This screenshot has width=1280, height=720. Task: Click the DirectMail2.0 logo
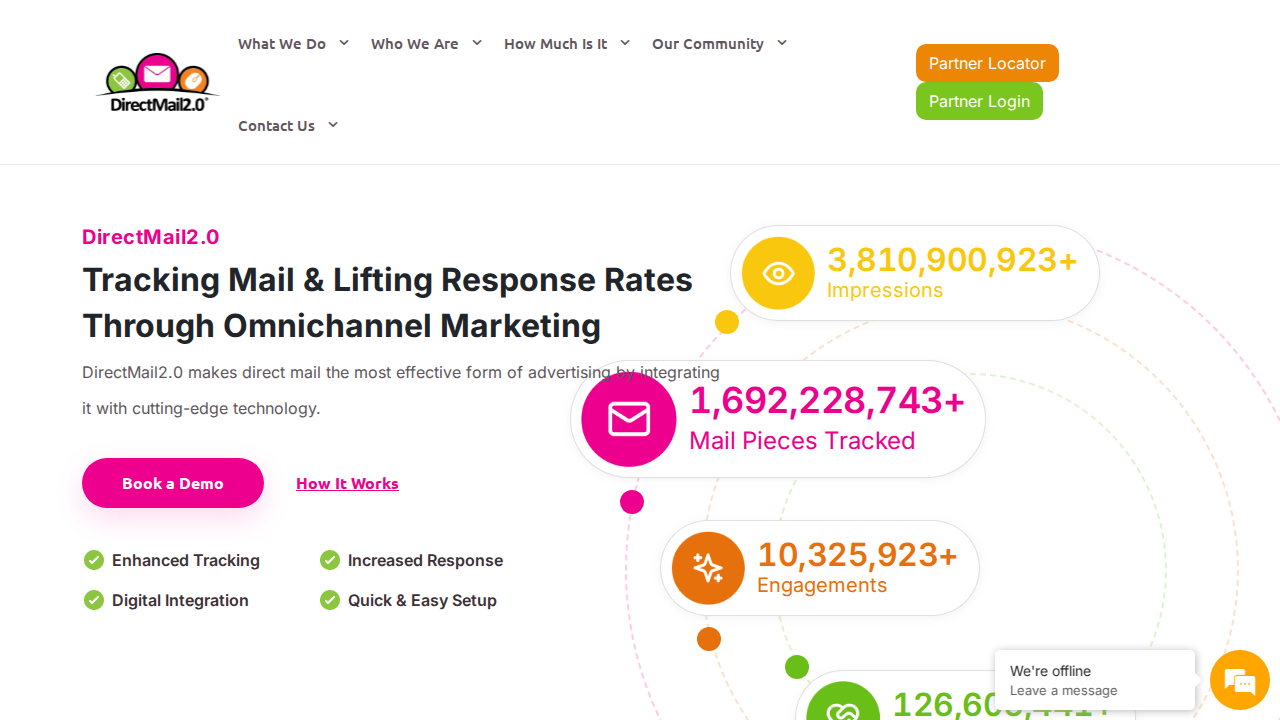(x=158, y=82)
